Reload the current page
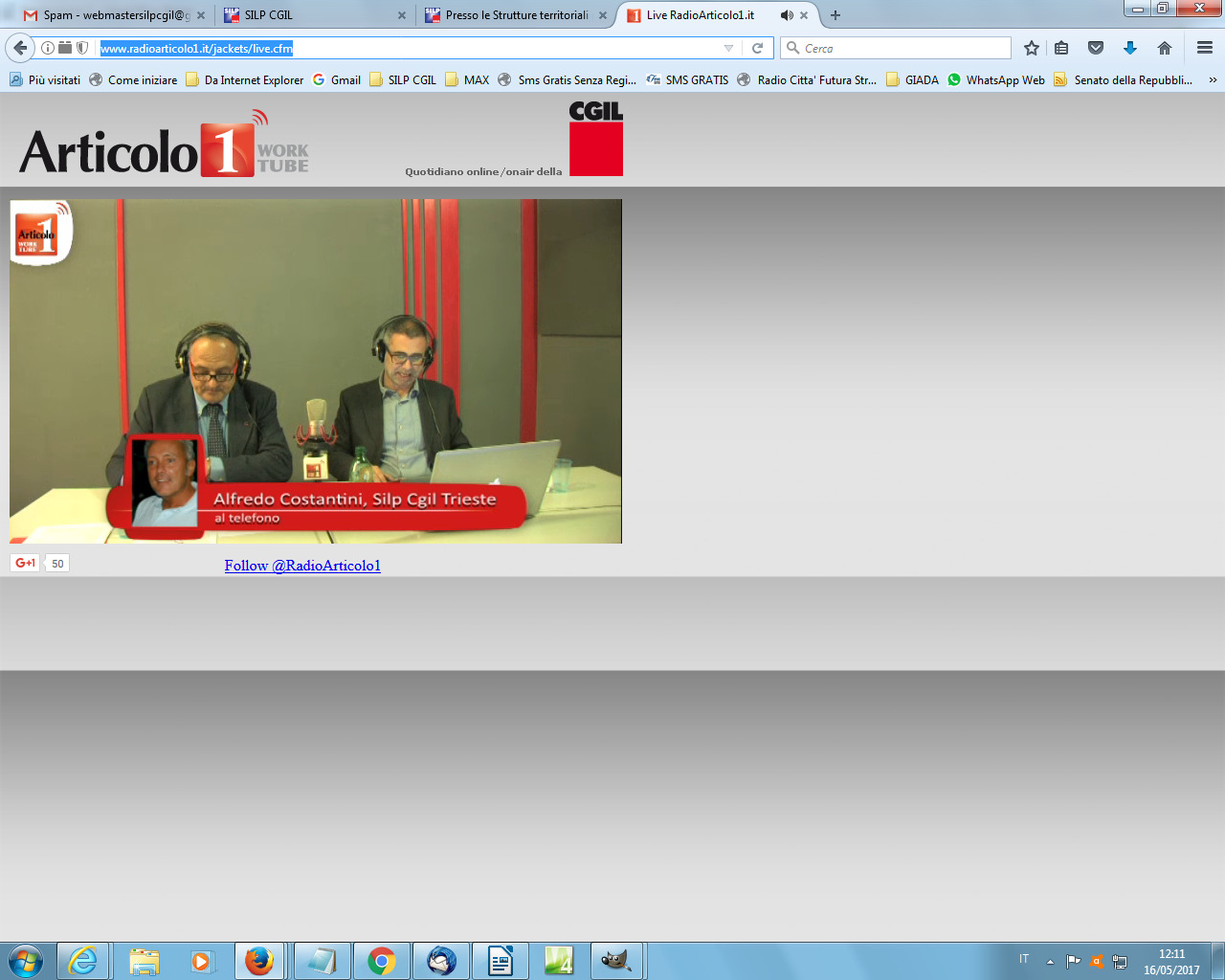Viewport: 1225px width, 980px height. pyautogui.click(x=757, y=48)
